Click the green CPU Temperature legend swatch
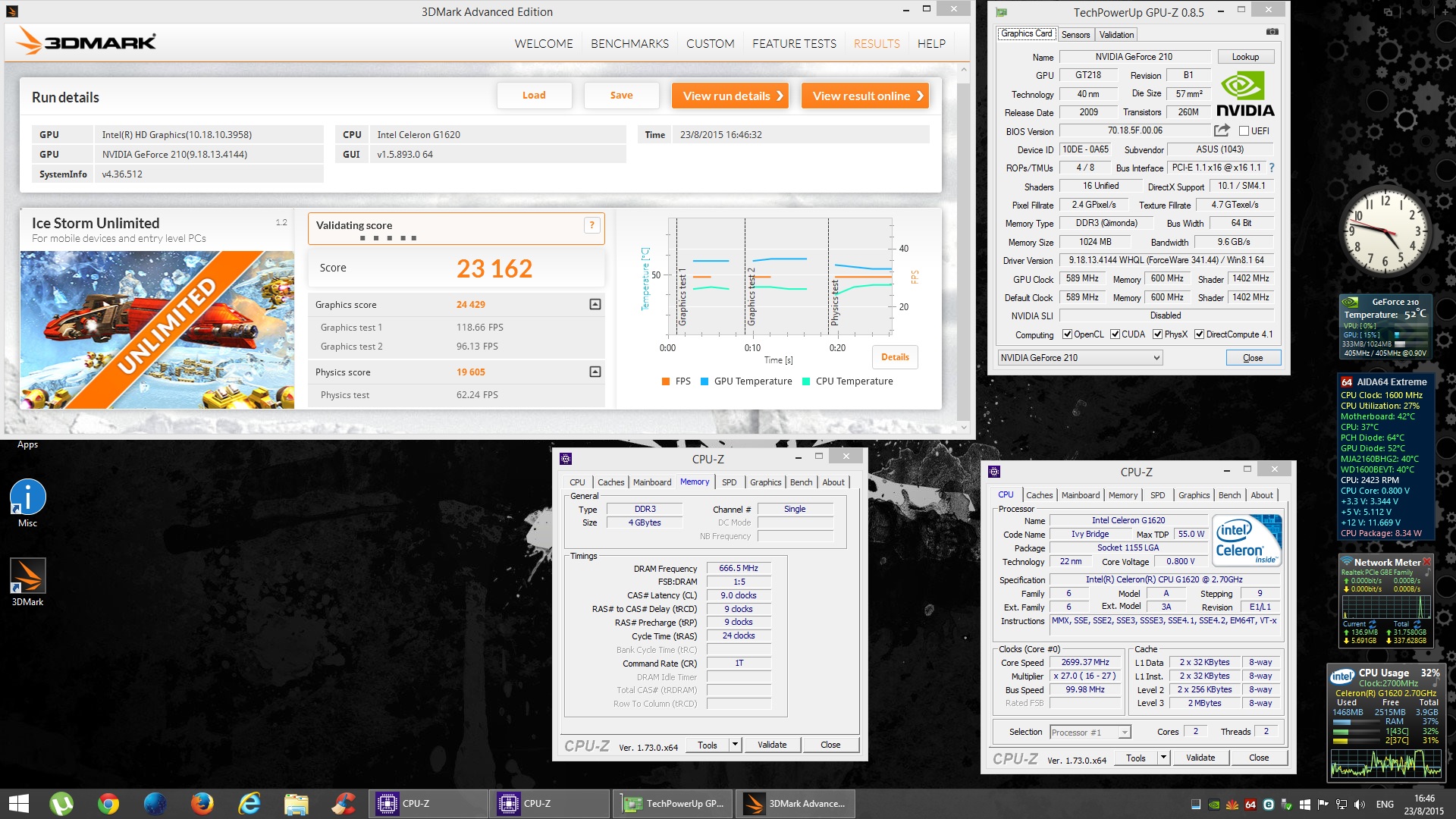Image resolution: width=1456 pixels, height=819 pixels. pyautogui.click(x=806, y=381)
